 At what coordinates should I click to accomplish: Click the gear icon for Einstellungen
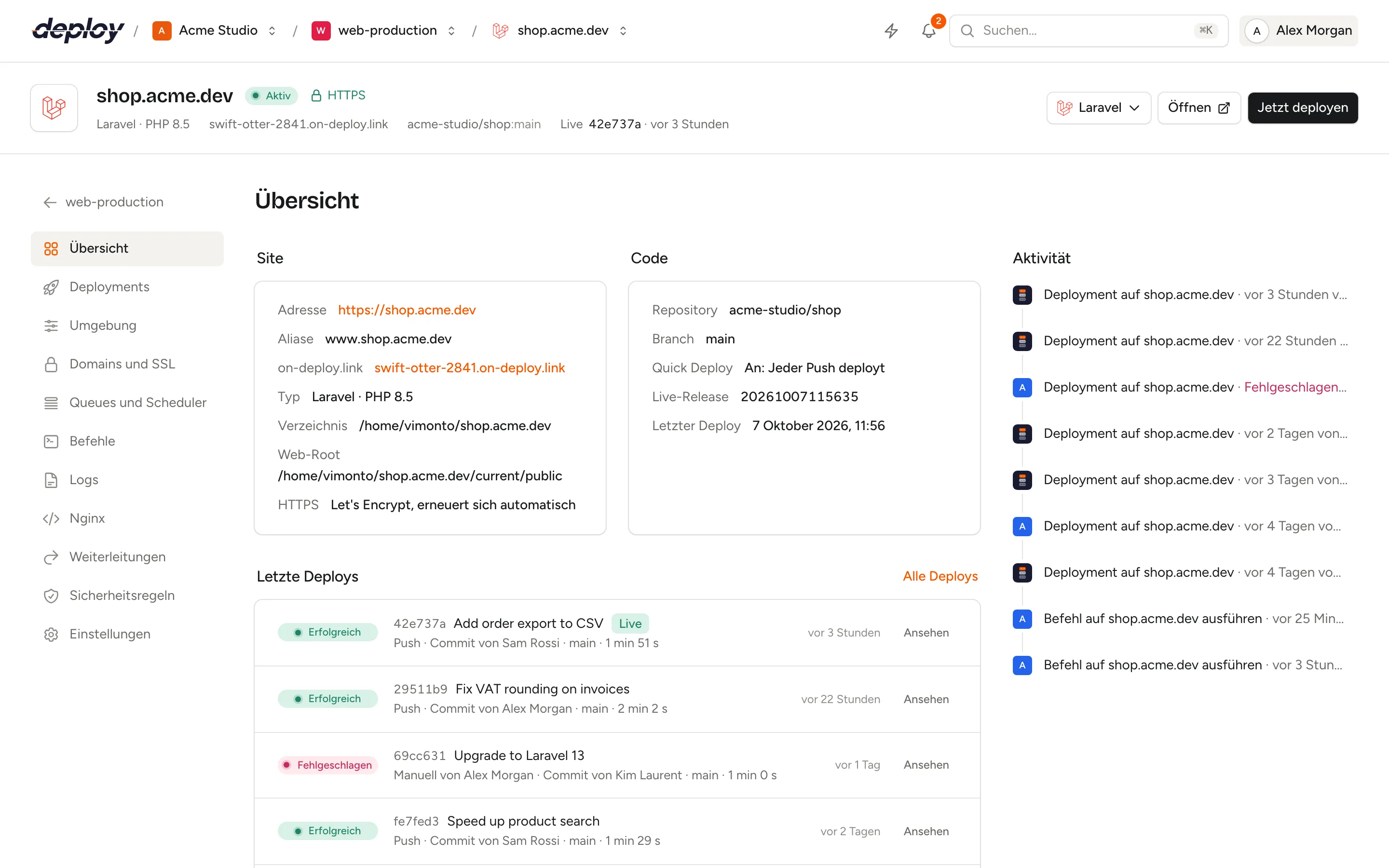tap(51, 634)
